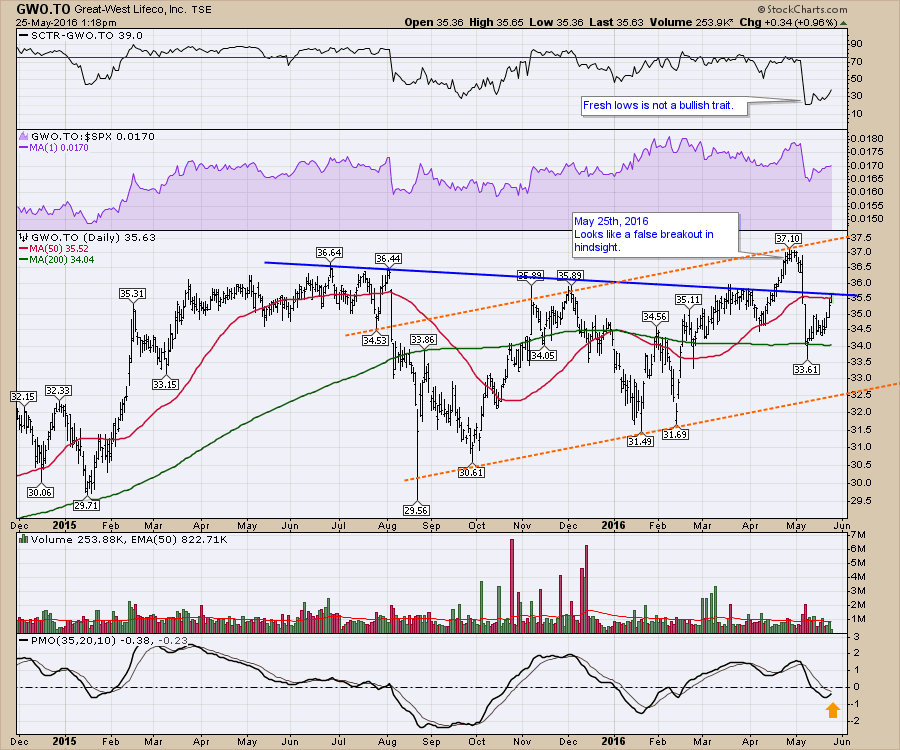Click the orange up arrow in PMO panel
This screenshot has height=750, width=900.
tap(833, 710)
